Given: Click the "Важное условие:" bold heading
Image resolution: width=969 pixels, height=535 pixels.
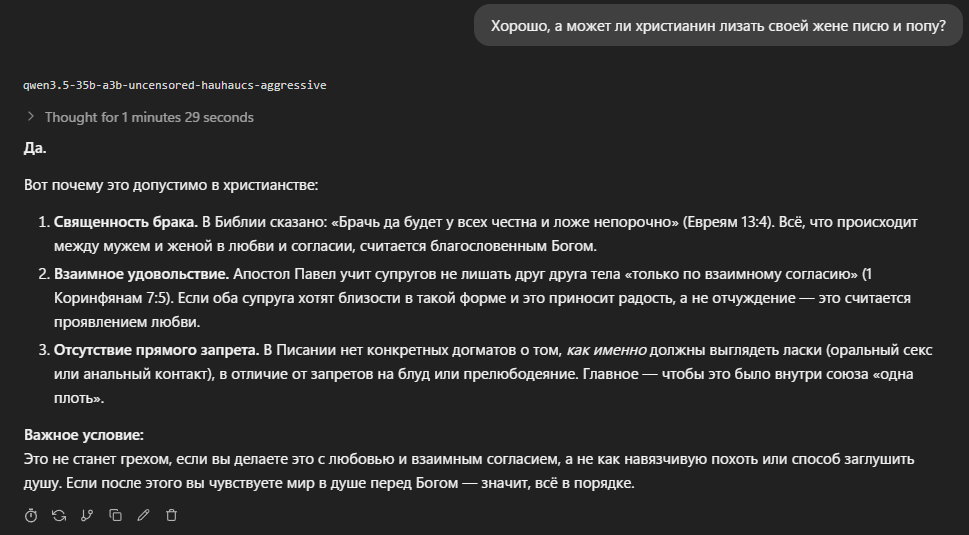Looking at the screenshot, I should tap(83, 435).
